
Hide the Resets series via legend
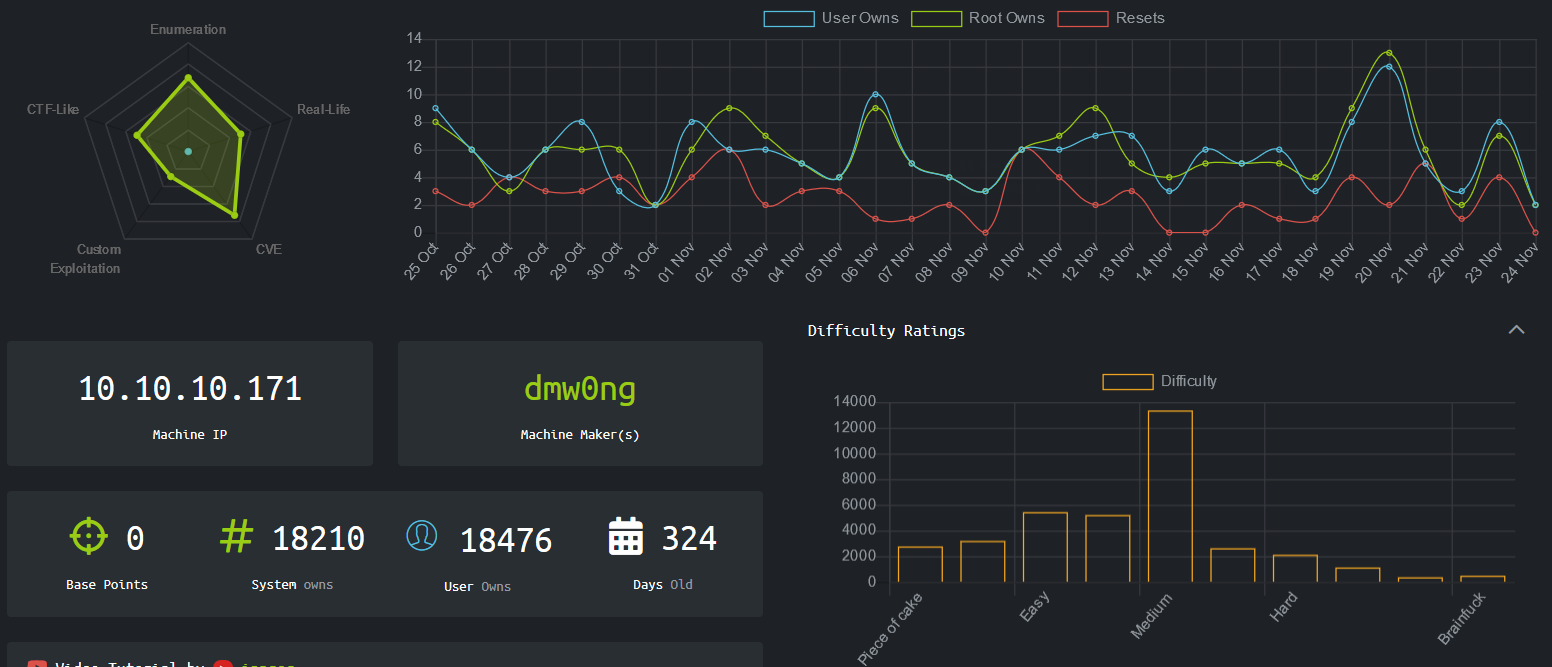[x=1111, y=18]
